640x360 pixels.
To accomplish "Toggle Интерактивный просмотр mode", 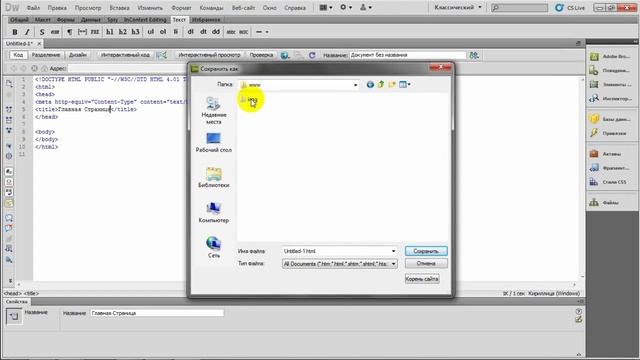I will coord(209,55).
